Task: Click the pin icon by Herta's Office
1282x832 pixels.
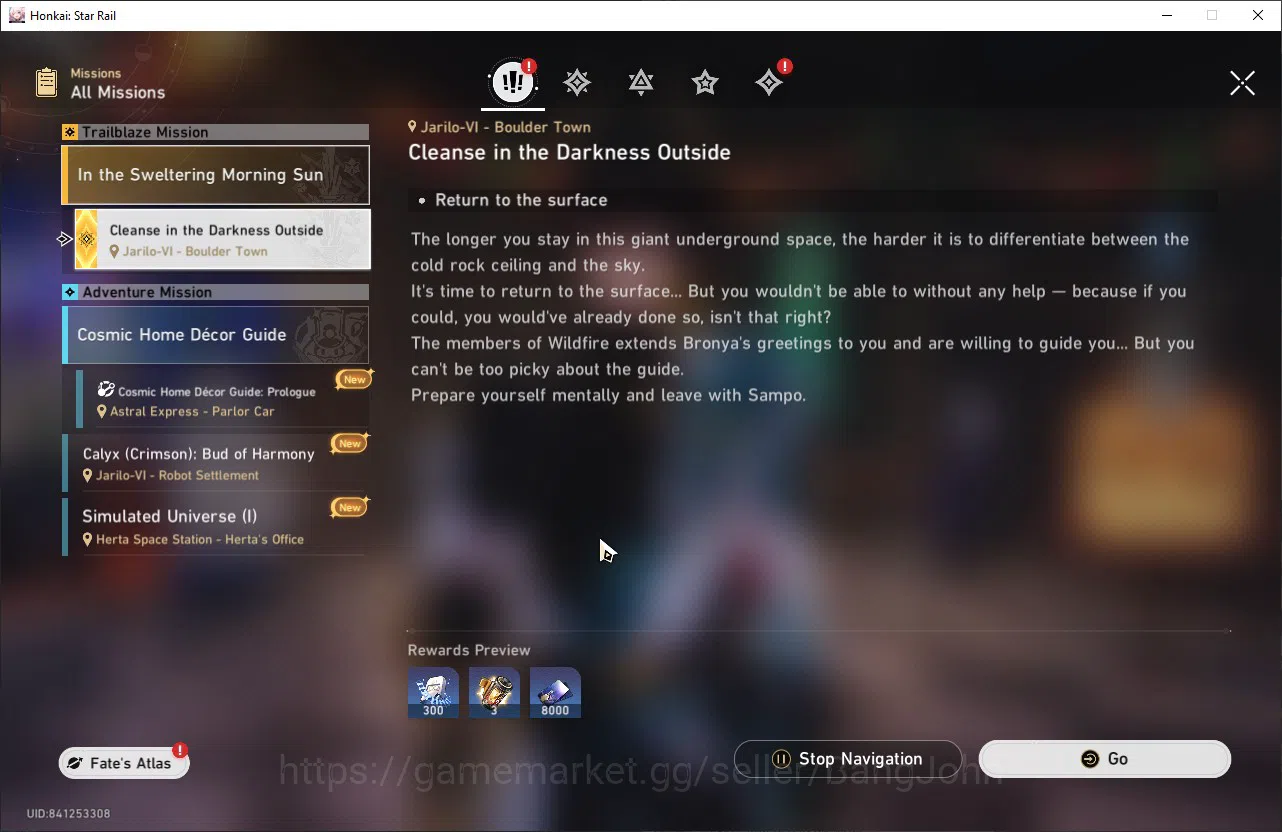Action: (x=88, y=540)
